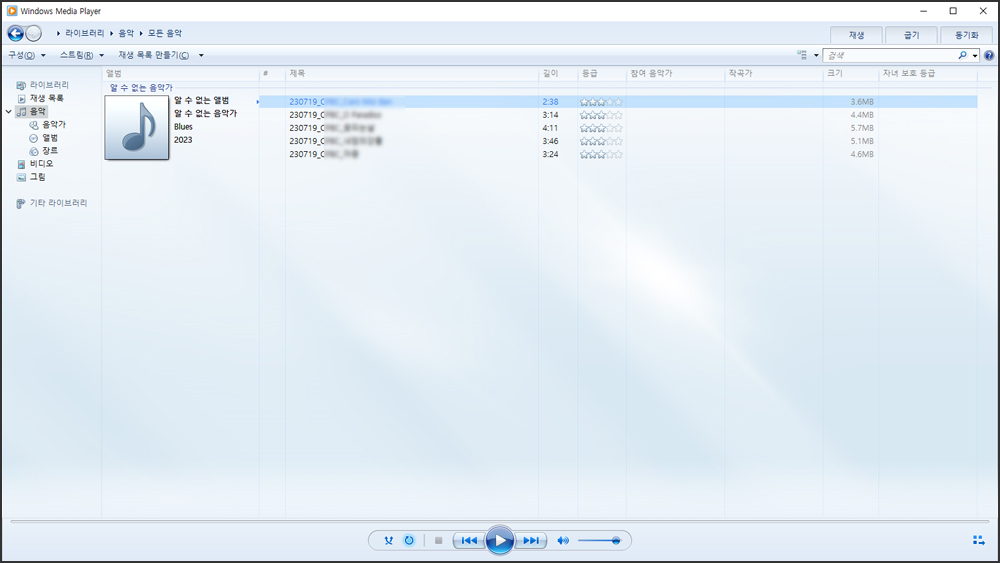This screenshot has height=563, width=1000.
Task: Click the 2023 year label
Action: (x=183, y=140)
